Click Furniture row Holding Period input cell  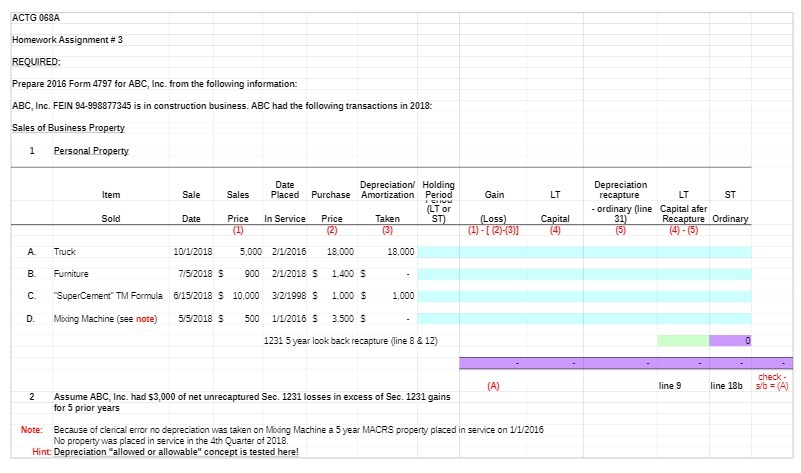click(x=438, y=274)
